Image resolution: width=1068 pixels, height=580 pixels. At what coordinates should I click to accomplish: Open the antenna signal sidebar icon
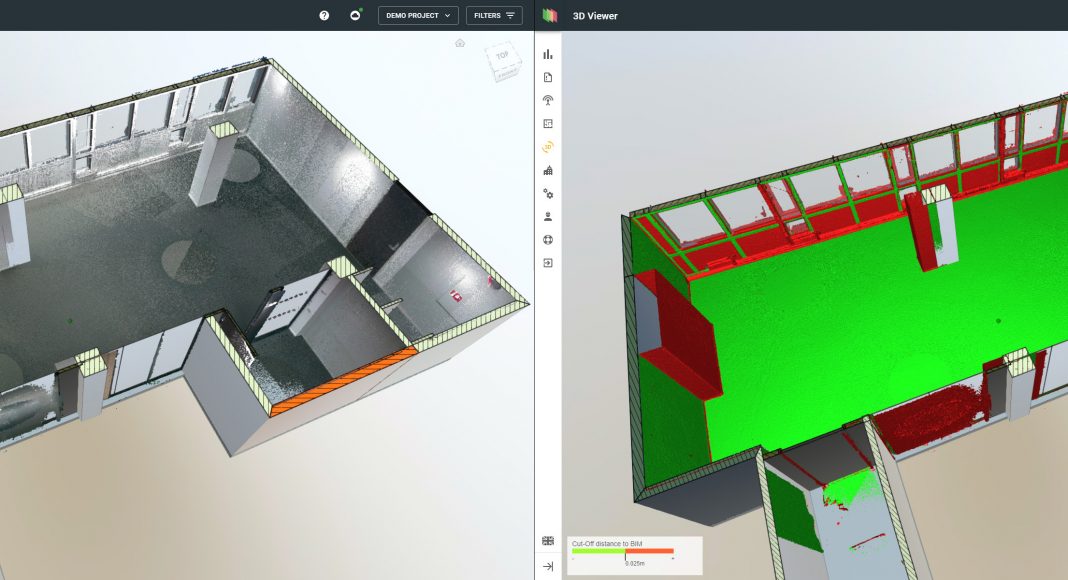click(548, 100)
